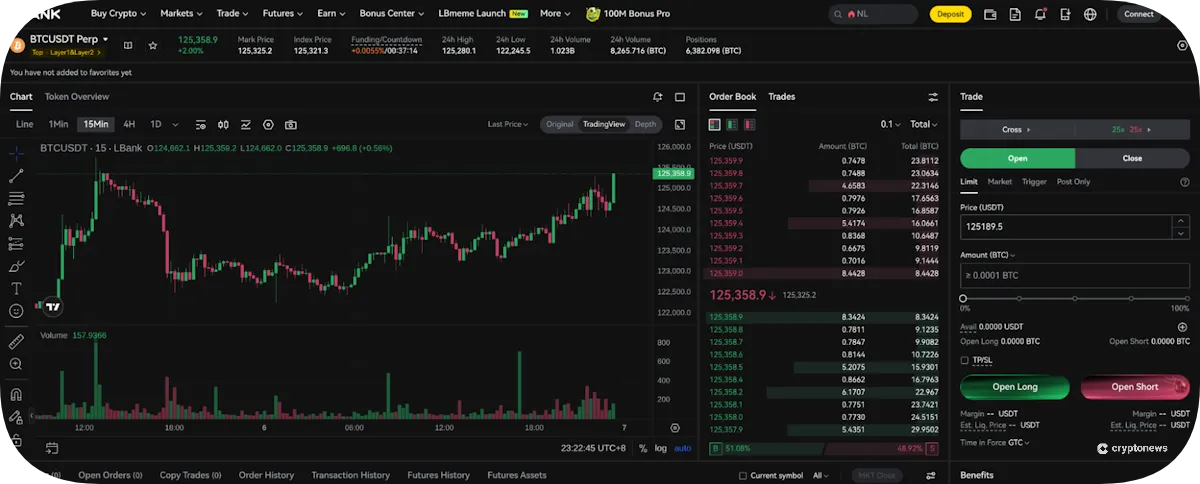Image resolution: width=1200 pixels, height=484 pixels.
Task: Select the trend line drawing tool
Action: click(16, 176)
